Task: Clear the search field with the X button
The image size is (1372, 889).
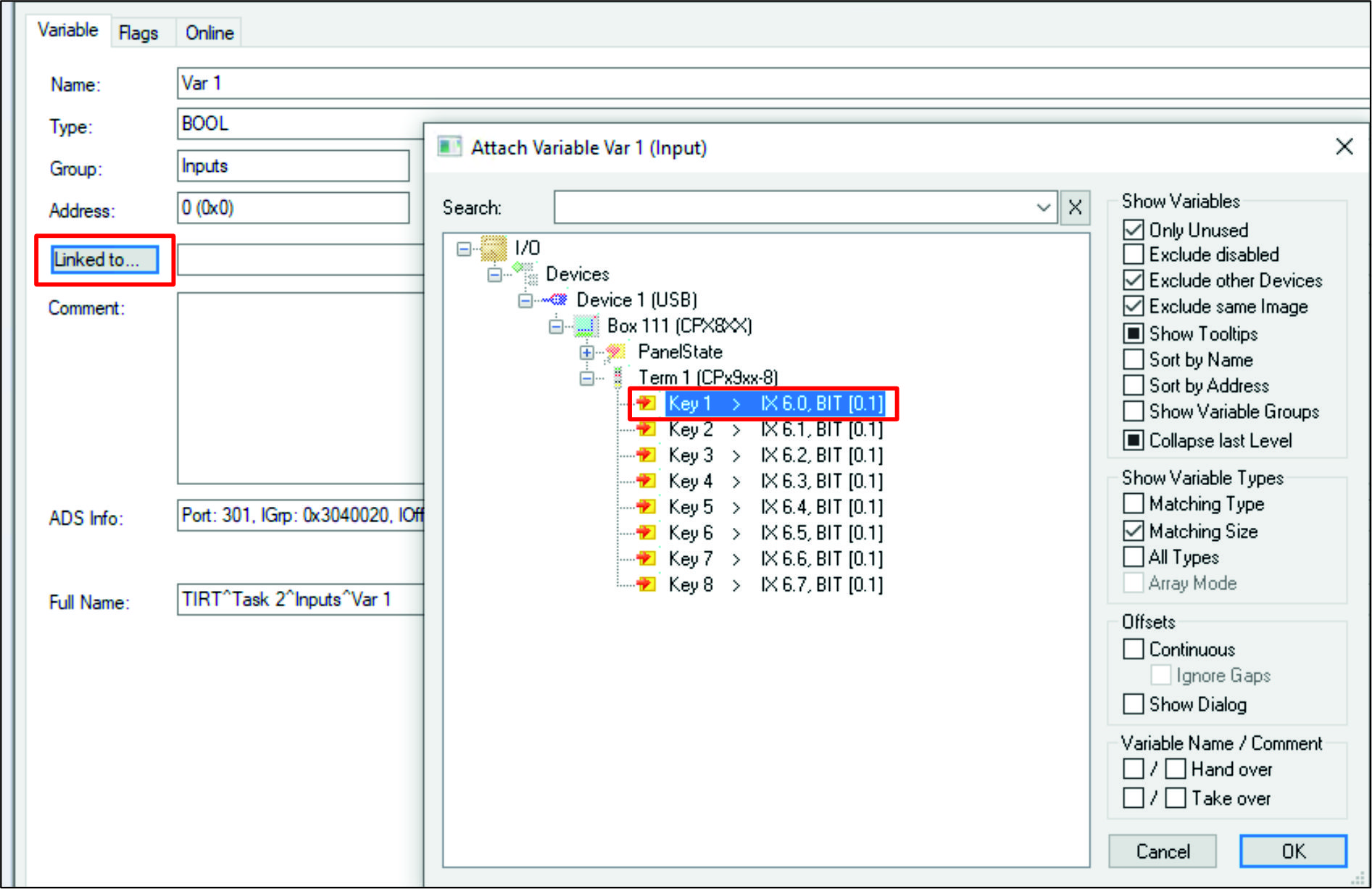Action: (1075, 208)
